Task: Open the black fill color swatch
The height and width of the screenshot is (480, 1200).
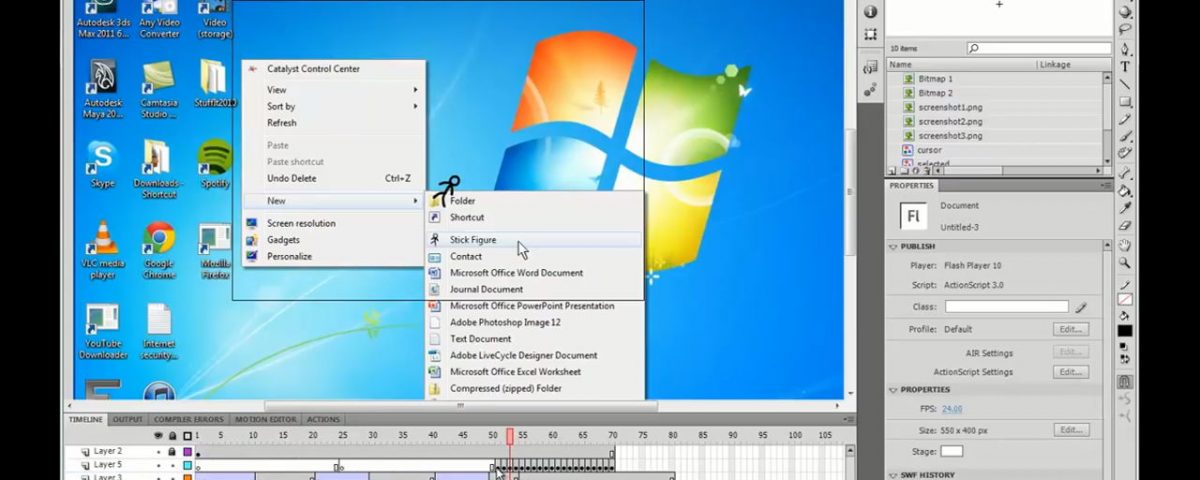Action: [x=1125, y=331]
